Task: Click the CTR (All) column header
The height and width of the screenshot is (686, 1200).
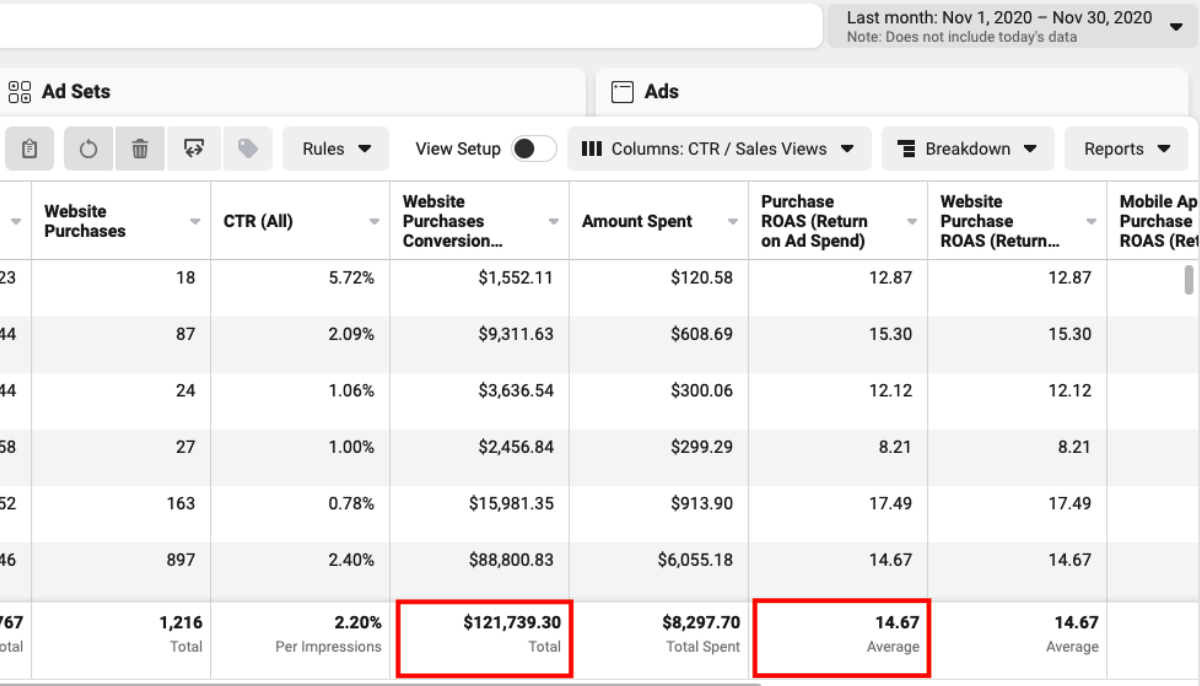Action: (x=258, y=221)
